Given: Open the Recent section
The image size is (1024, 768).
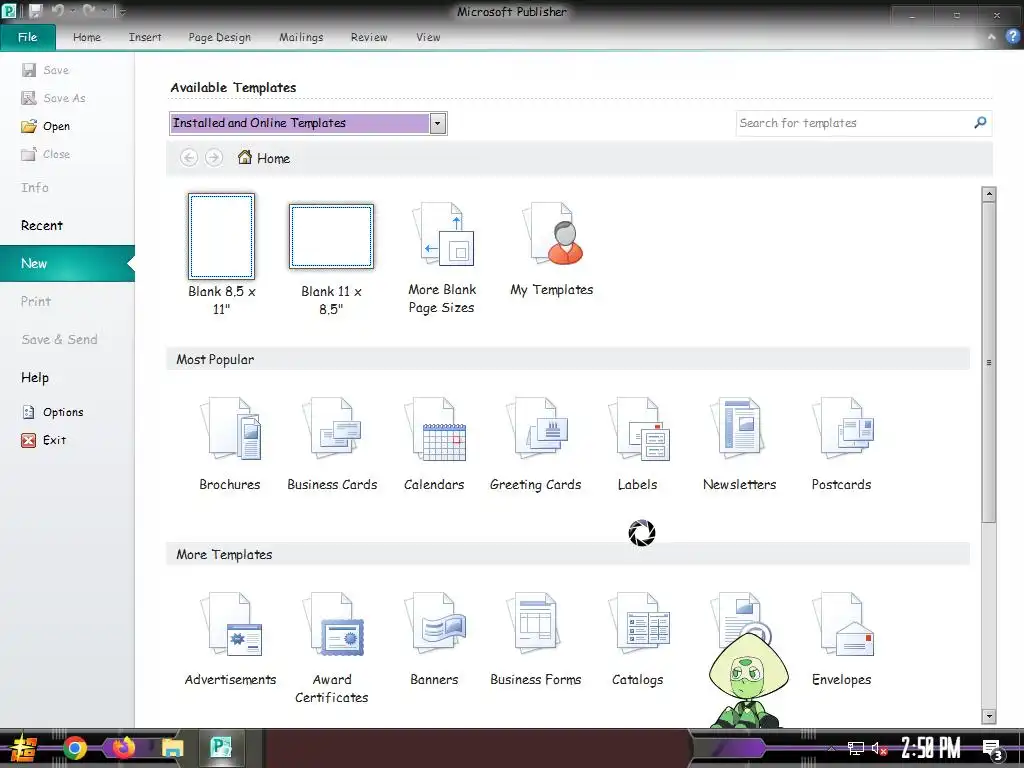Looking at the screenshot, I should 42,225.
